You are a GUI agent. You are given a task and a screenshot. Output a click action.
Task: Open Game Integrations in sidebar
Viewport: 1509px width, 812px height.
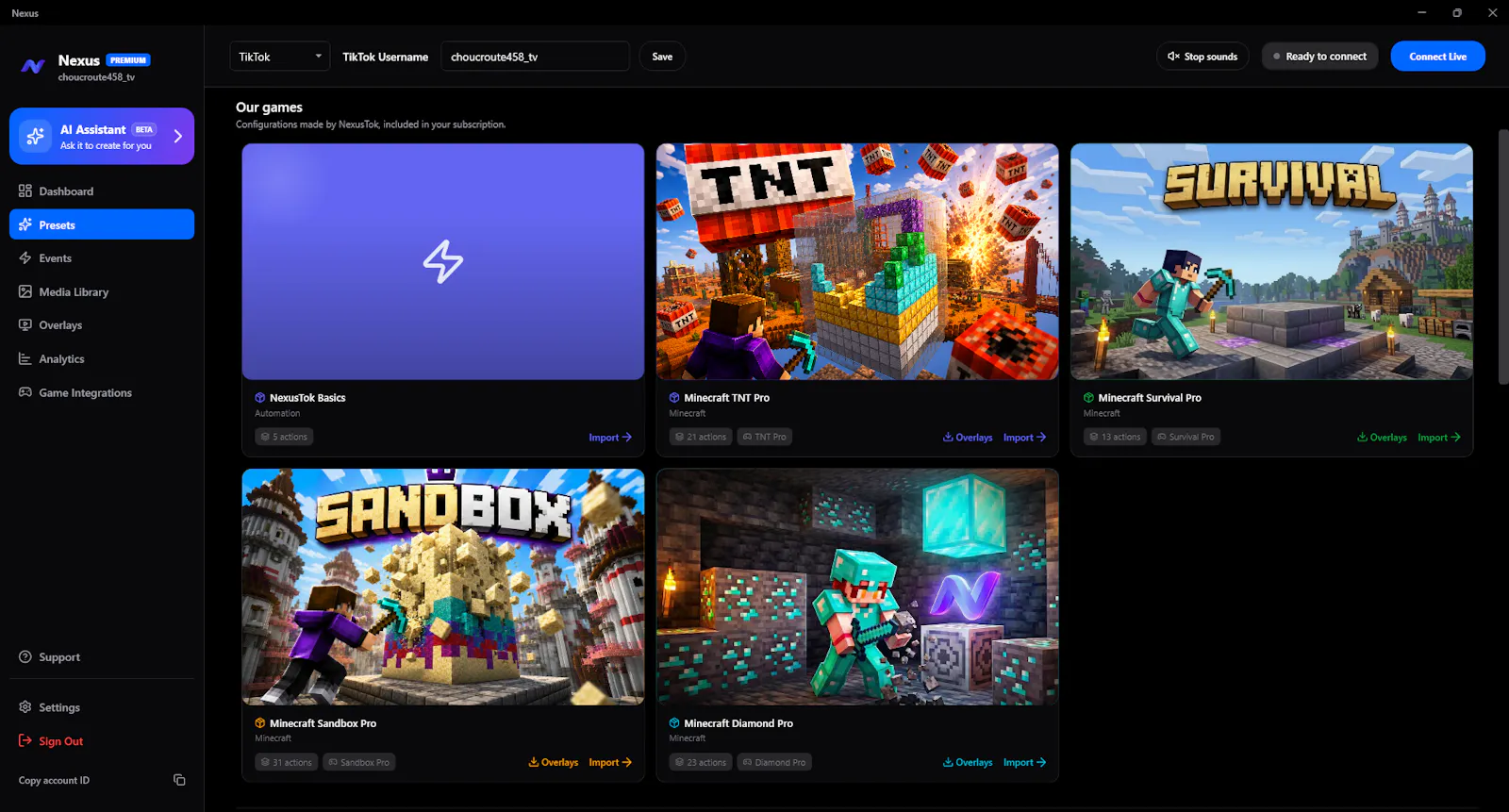(x=102, y=392)
